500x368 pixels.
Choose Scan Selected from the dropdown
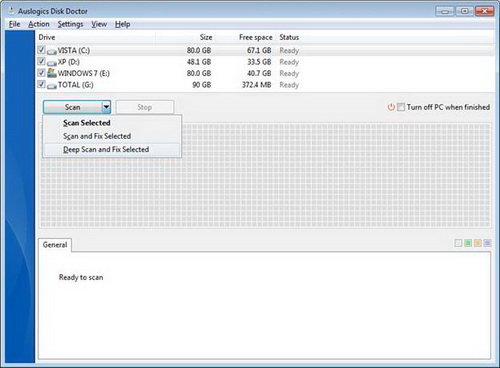[112, 123]
